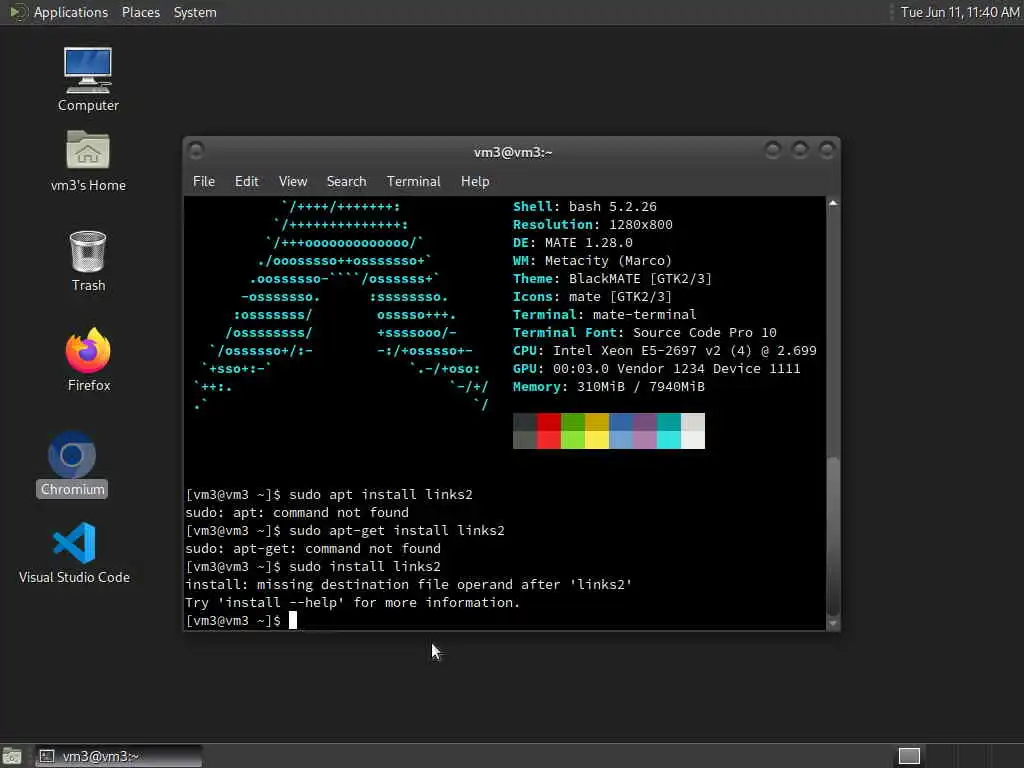This screenshot has height=768, width=1024.
Task: Open the terminal Edit menu
Action: click(246, 182)
